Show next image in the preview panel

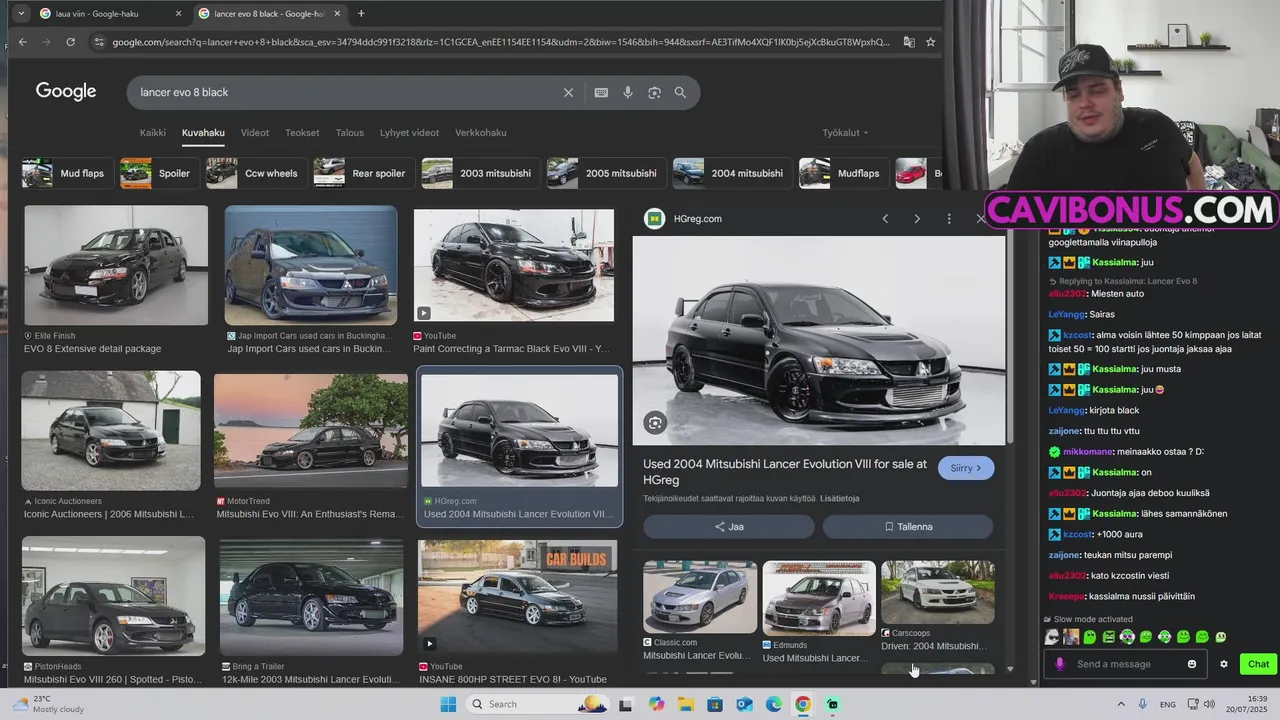917,219
